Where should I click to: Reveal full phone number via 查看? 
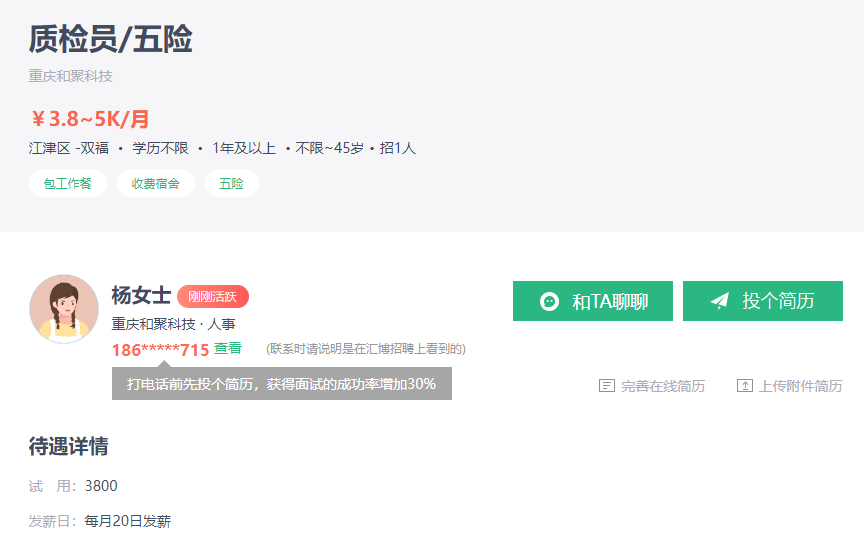228,348
